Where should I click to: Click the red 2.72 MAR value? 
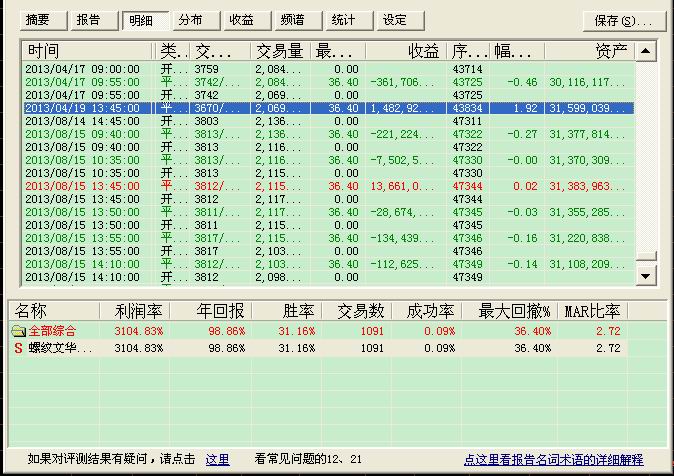pyautogui.click(x=608, y=331)
